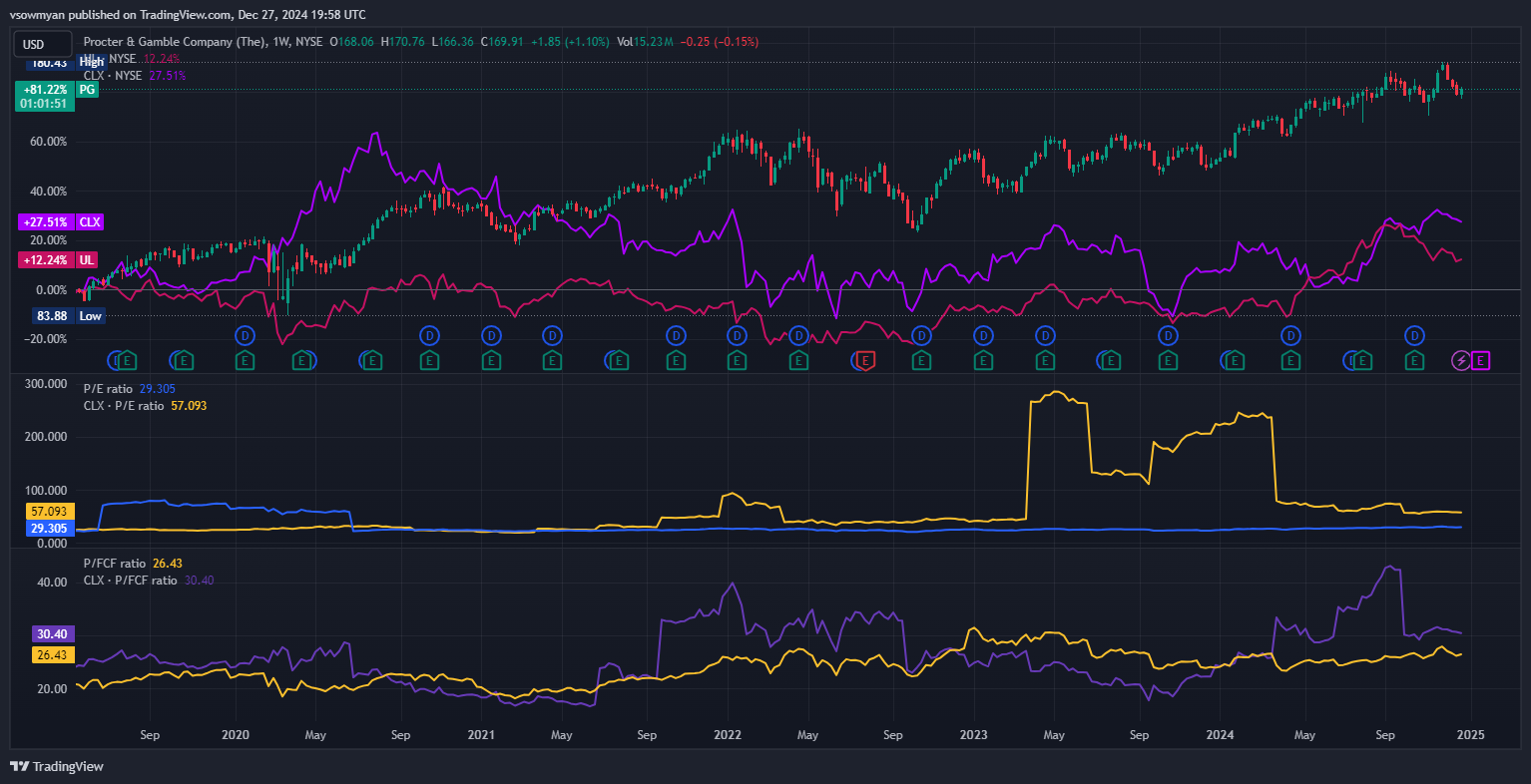
Task: Click the dividend marker at October 2021
Action: (676, 335)
